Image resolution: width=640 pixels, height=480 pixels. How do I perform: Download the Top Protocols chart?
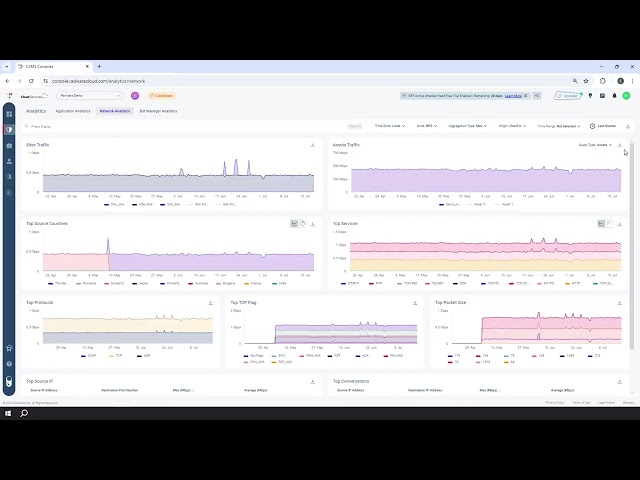coord(211,303)
